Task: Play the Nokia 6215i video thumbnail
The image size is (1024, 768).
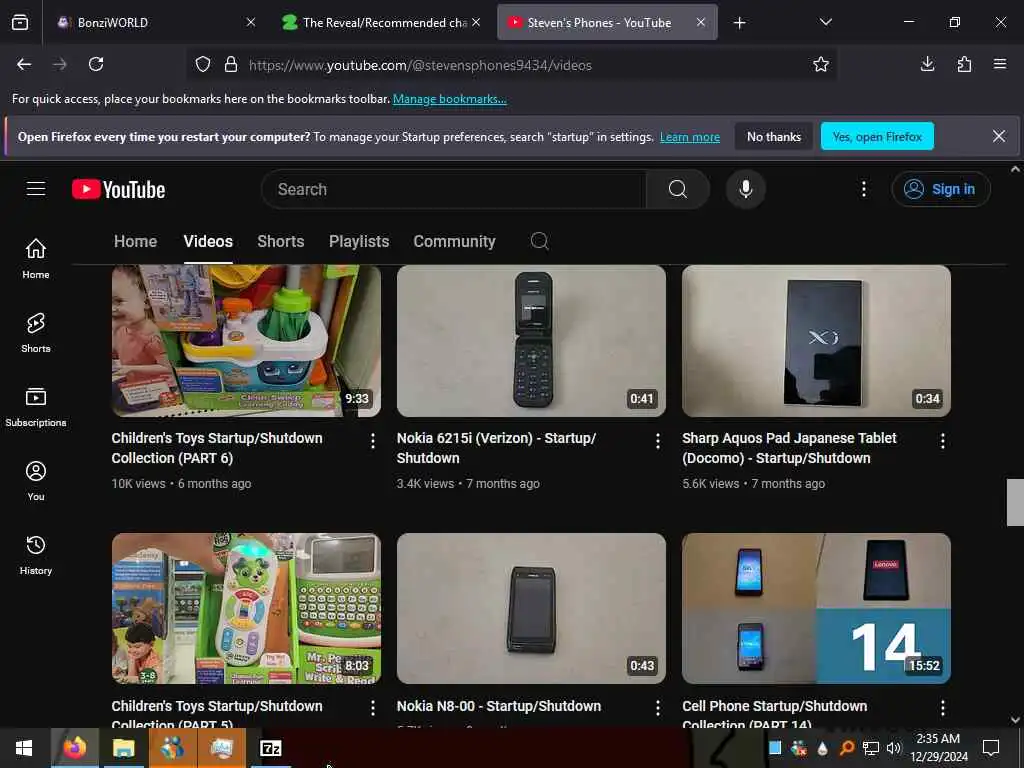Action: (531, 340)
